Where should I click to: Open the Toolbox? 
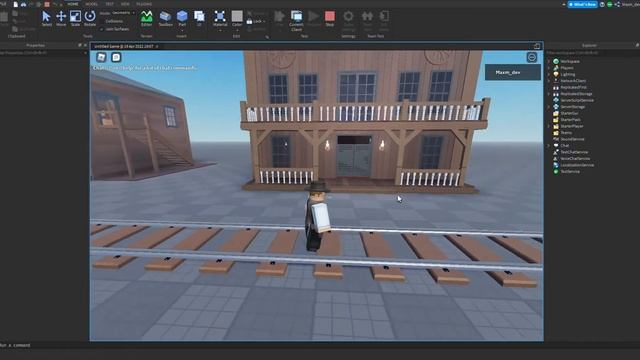click(165, 18)
